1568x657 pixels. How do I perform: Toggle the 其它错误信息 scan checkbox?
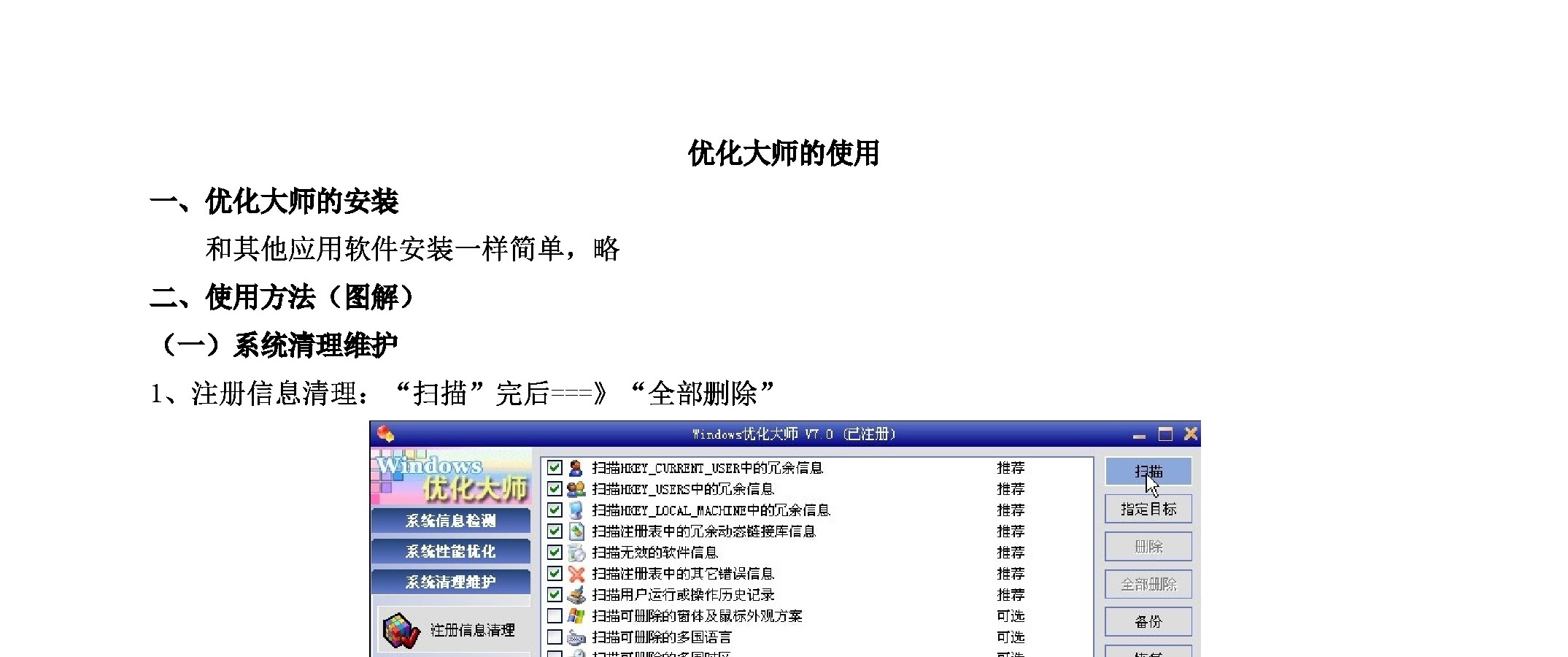555,574
